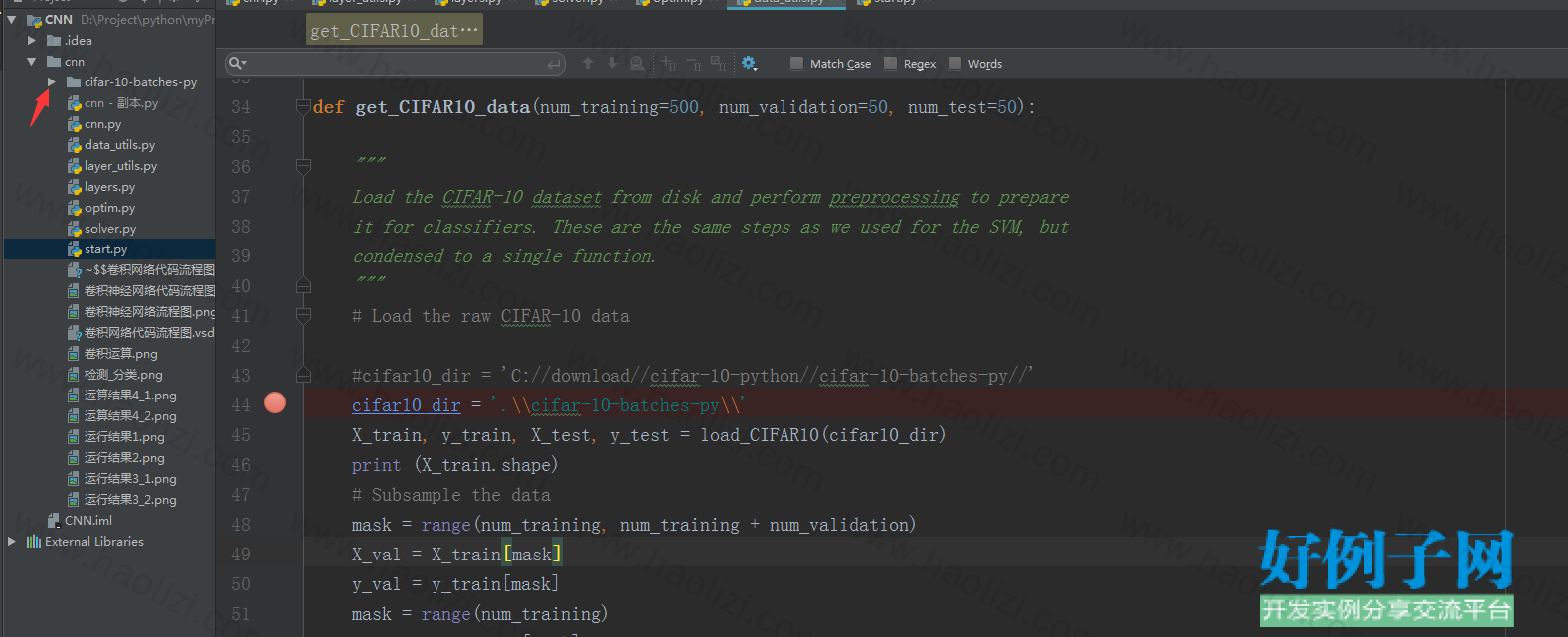
Task: Click 'y_val = y_train[mask]' on line 50
Action: [x=455, y=584]
